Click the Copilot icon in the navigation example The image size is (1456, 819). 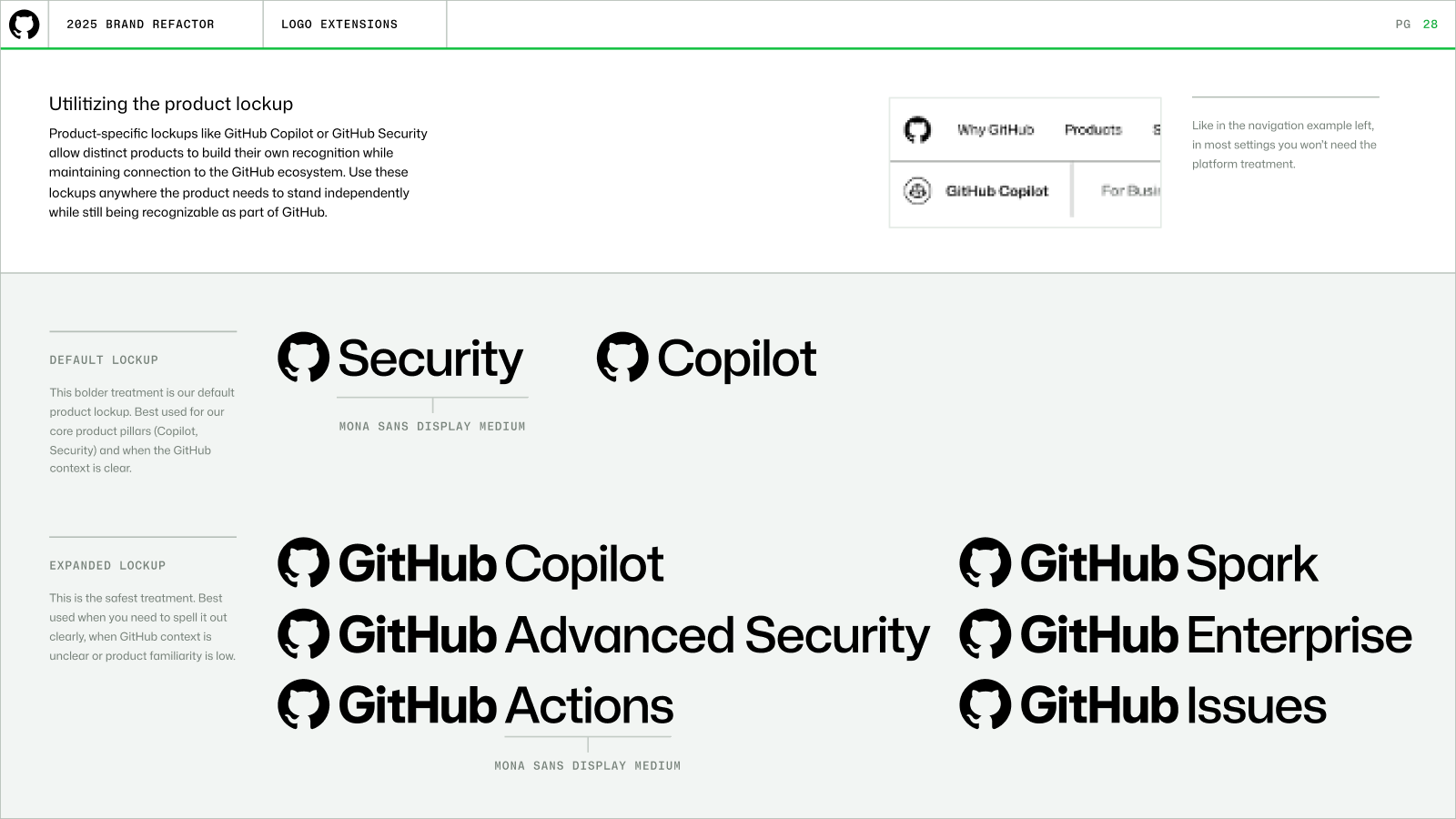(917, 191)
